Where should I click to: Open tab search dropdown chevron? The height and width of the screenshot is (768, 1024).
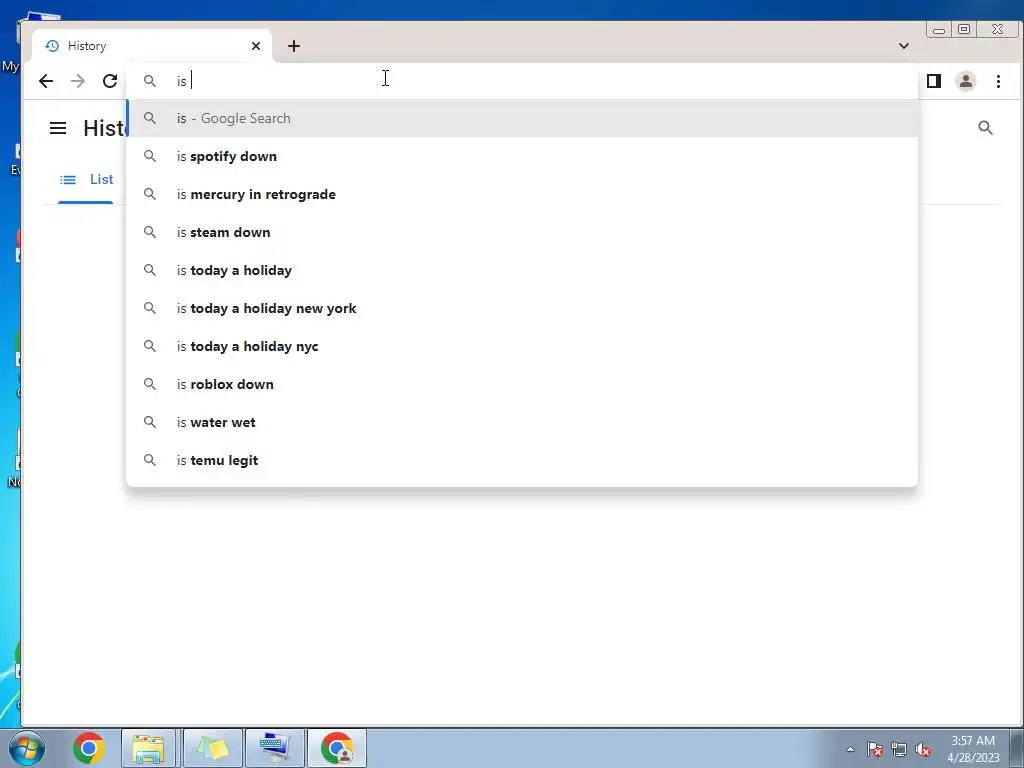[x=904, y=46]
